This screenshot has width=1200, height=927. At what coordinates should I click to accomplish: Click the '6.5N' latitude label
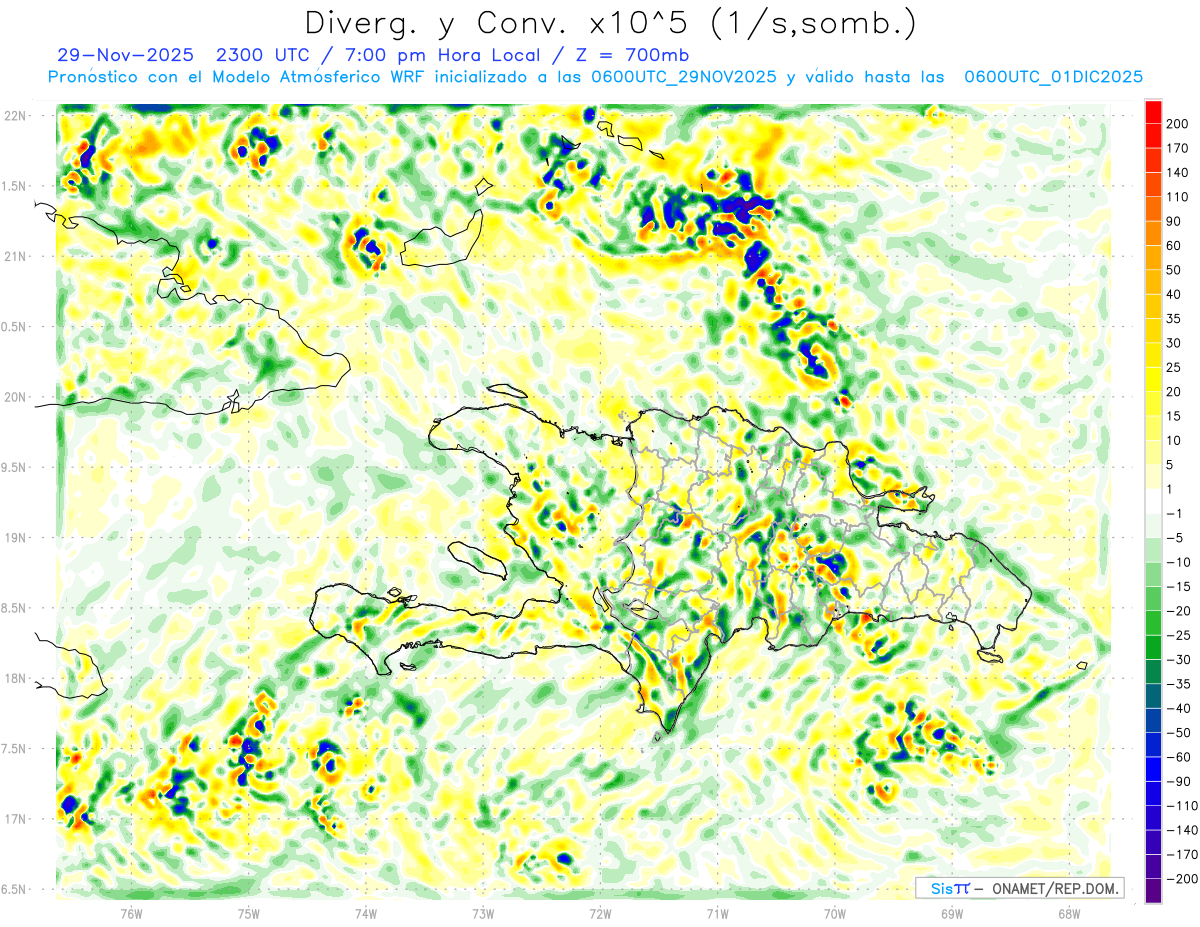click(15, 889)
